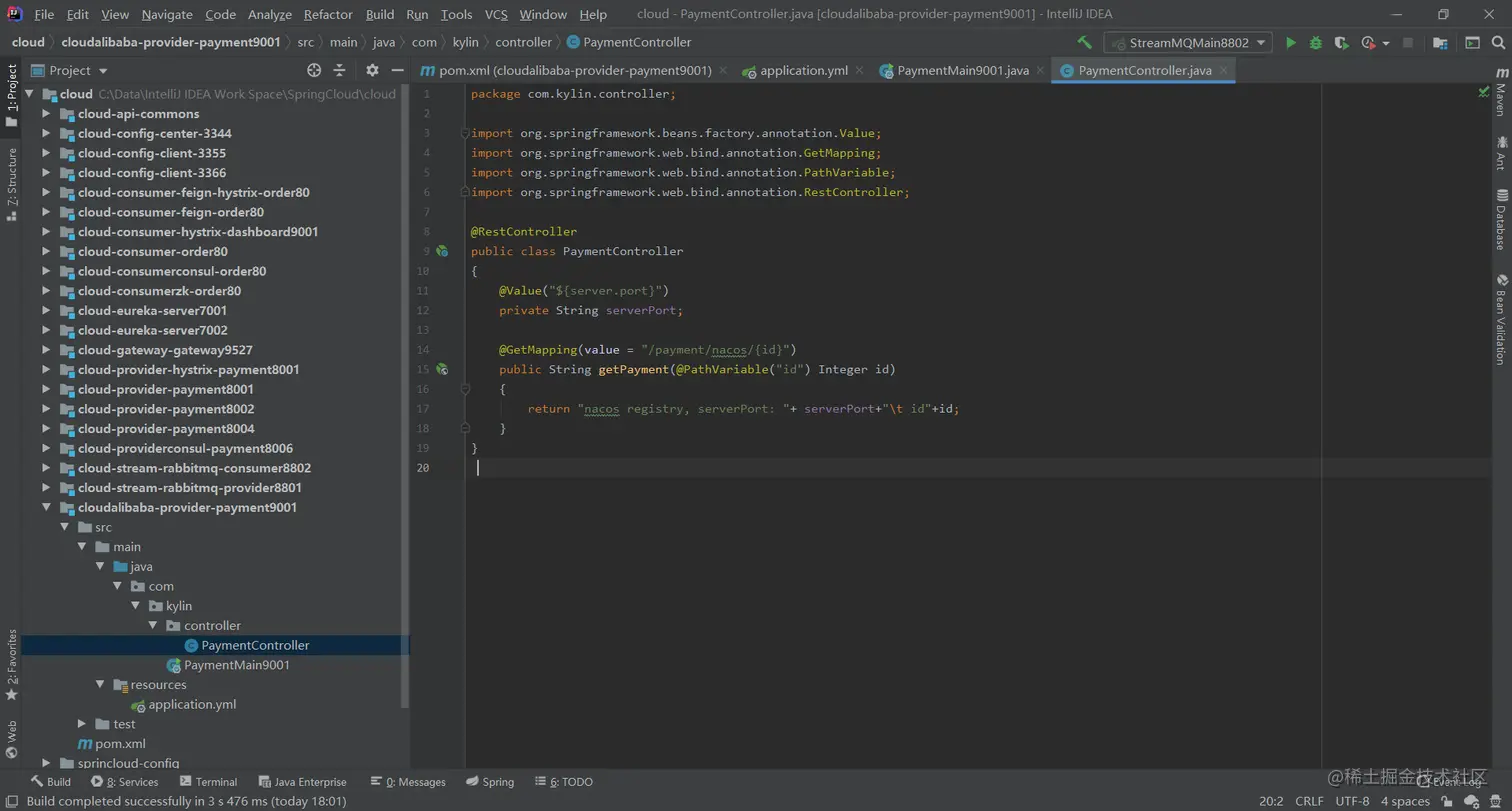Screen dimensions: 1512x811
Task: Click the locate/scroll-from-source target icon in Project panel
Action: click(x=314, y=70)
